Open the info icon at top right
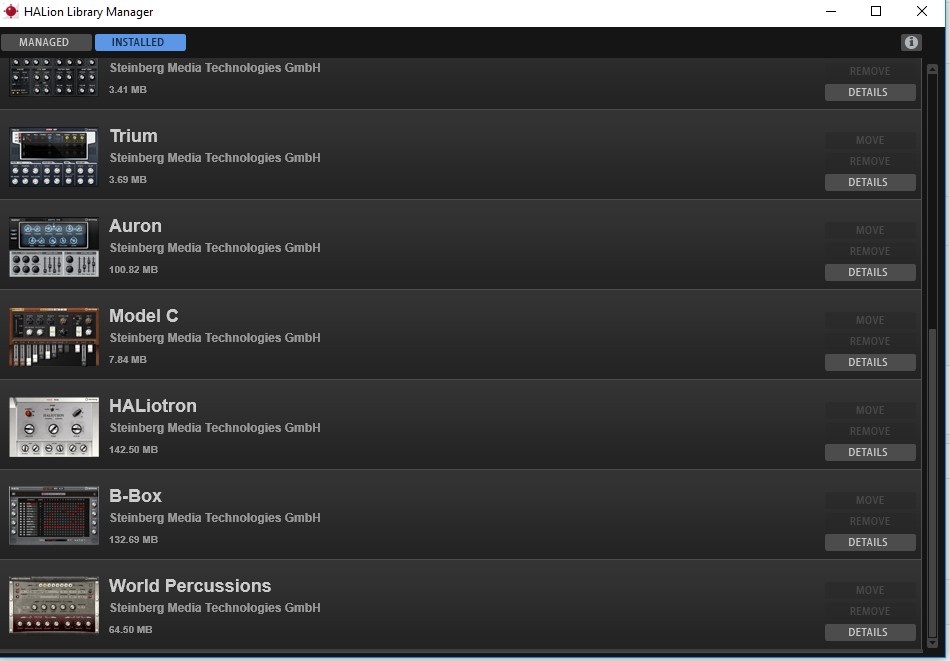 pos(911,42)
